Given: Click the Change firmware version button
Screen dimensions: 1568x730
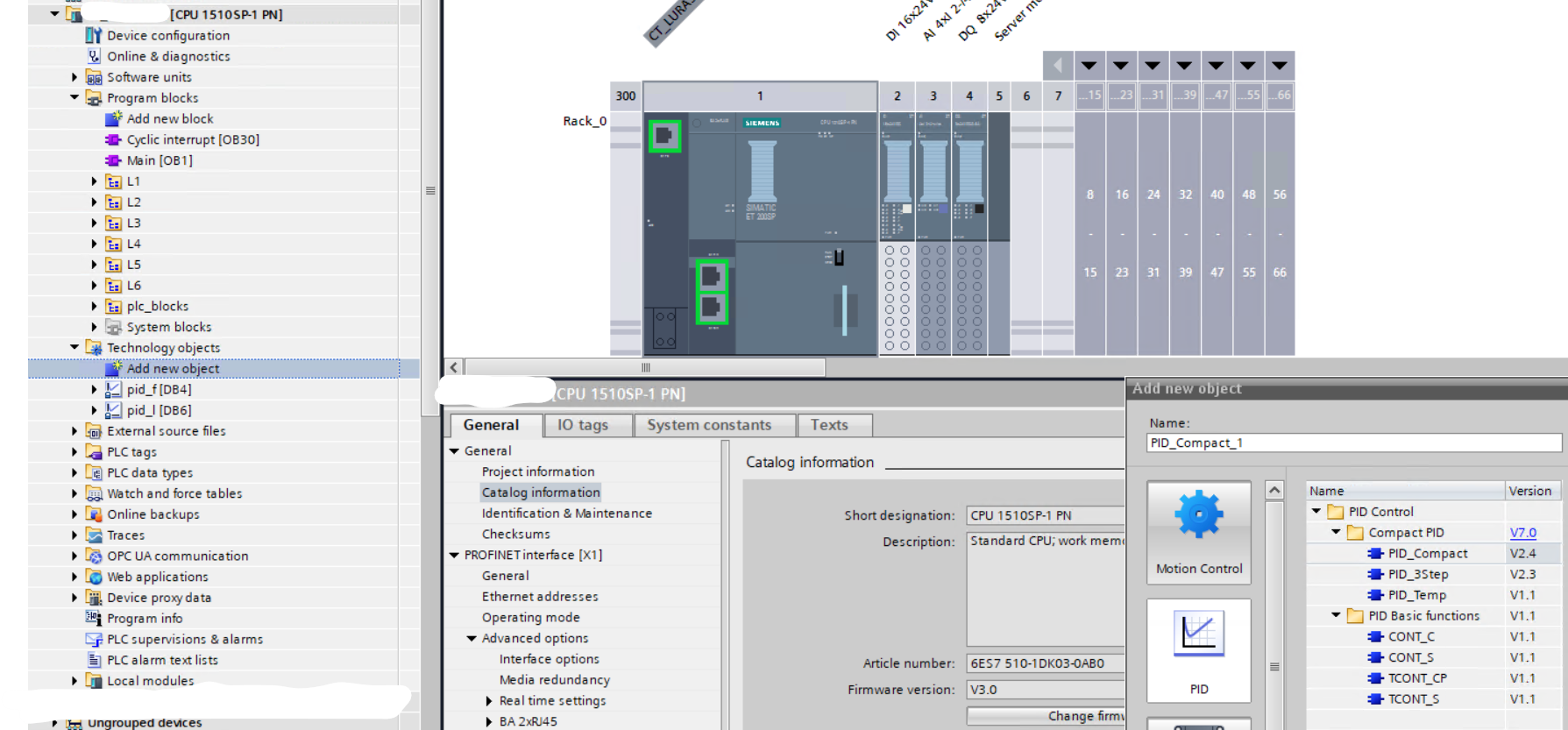Looking at the screenshot, I should [x=1047, y=716].
